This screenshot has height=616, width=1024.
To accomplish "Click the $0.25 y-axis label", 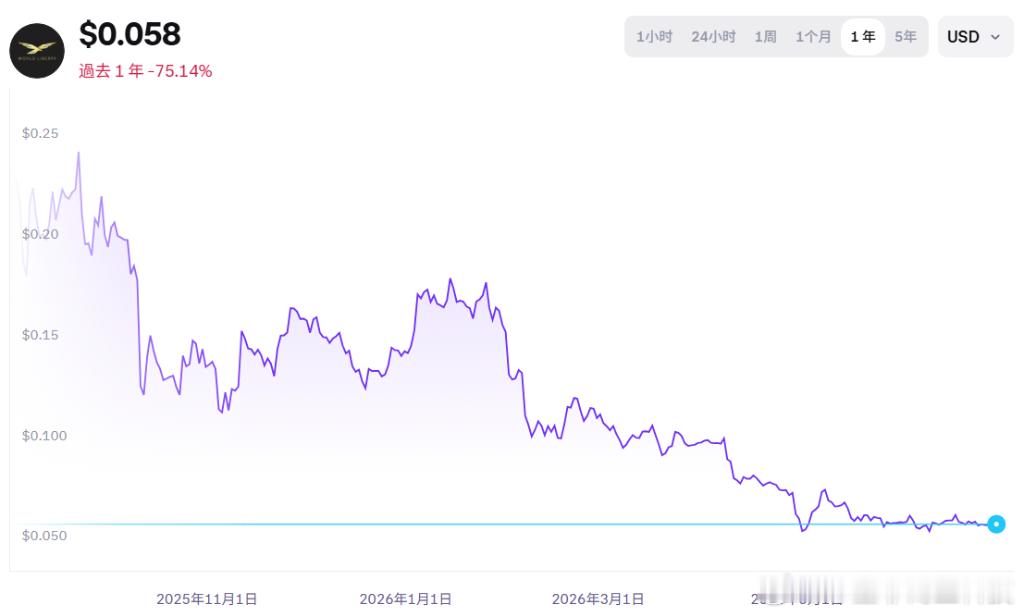I will point(40,133).
